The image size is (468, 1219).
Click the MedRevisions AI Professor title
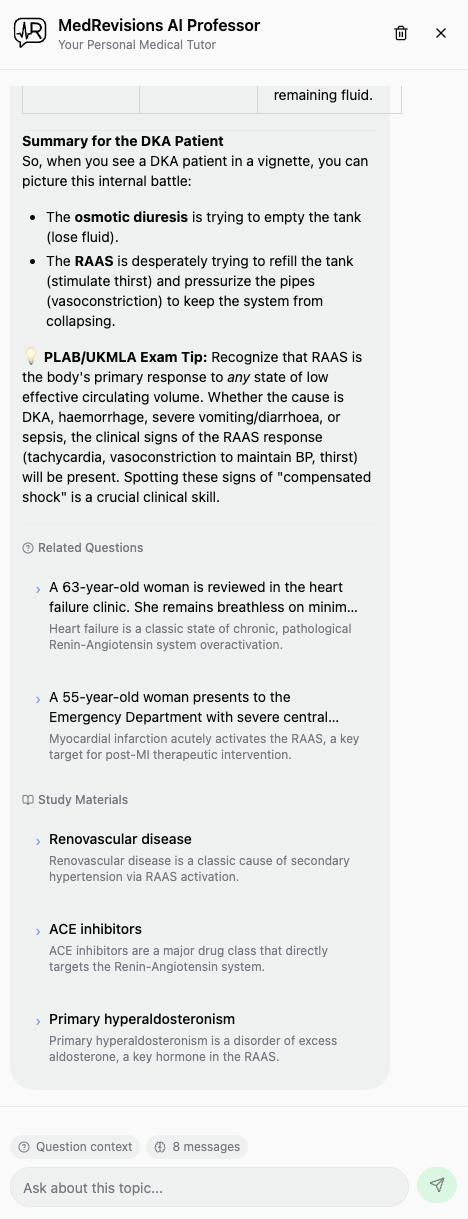click(159, 26)
